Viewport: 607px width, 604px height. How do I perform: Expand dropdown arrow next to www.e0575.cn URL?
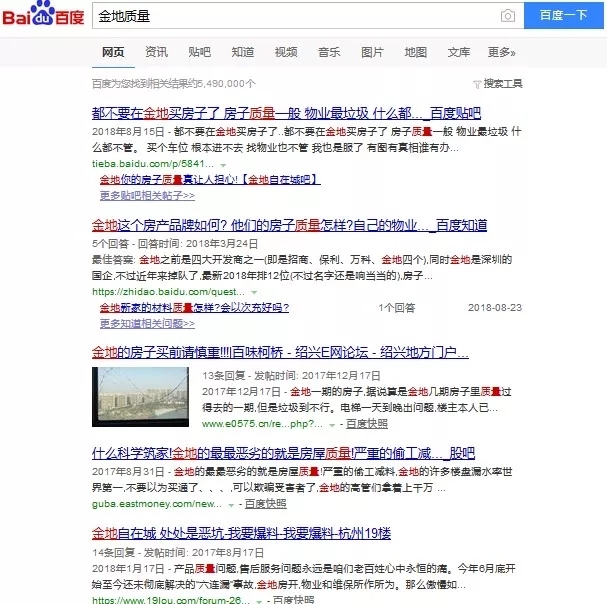coord(332,425)
